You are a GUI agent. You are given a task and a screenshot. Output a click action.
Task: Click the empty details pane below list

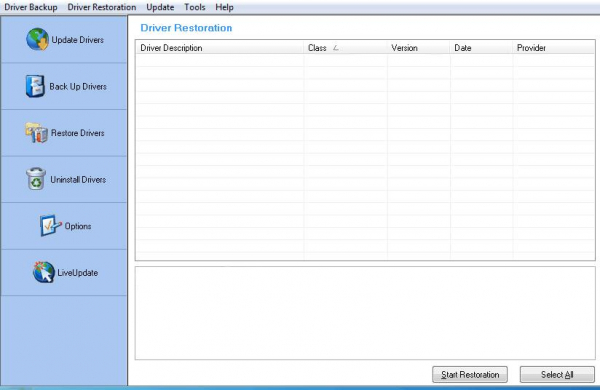point(365,313)
